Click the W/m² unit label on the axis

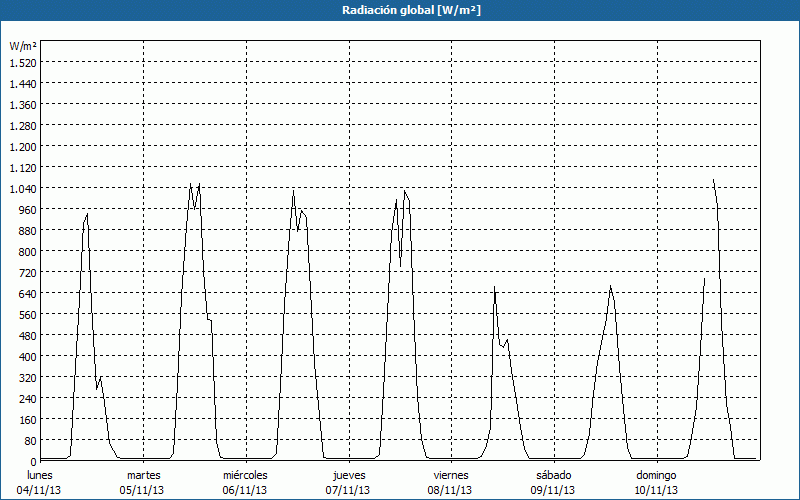click(23, 46)
